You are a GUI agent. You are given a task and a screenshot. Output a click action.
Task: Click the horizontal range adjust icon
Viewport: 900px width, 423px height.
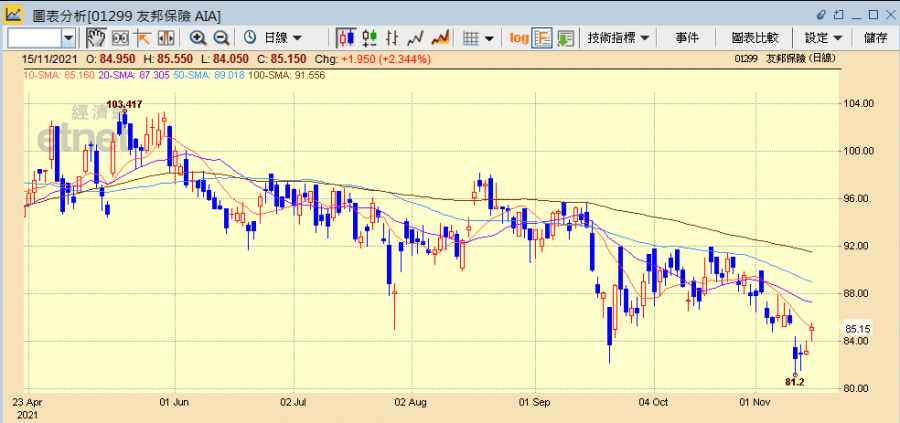(x=164, y=37)
